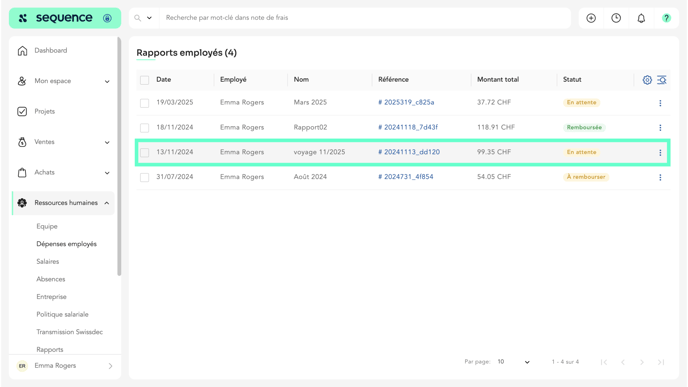Open the table filter search icon
Viewport: 688px width, 387px height.
click(662, 80)
